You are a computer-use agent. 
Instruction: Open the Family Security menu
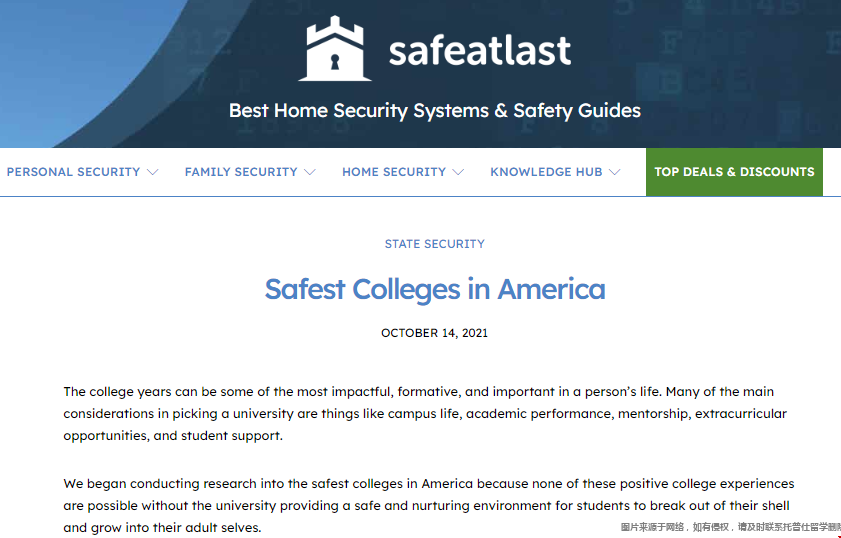tap(241, 172)
